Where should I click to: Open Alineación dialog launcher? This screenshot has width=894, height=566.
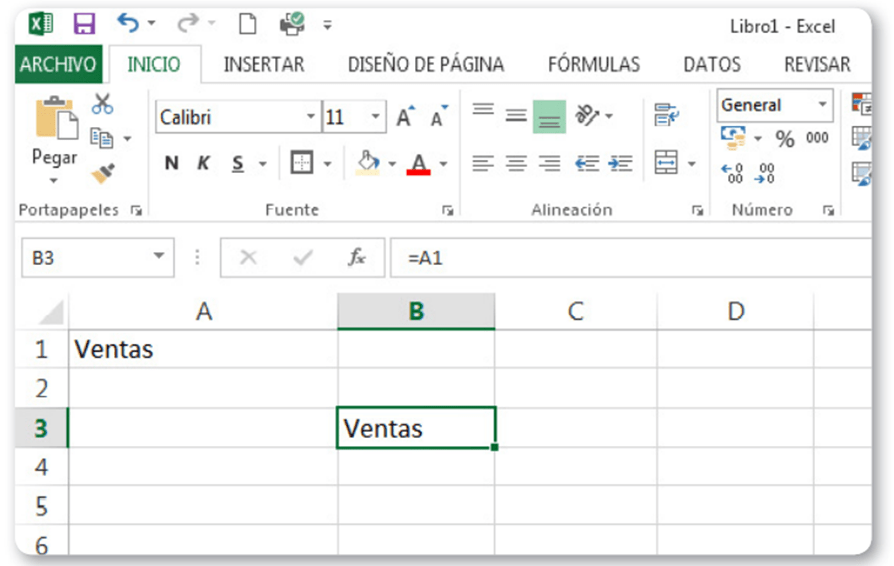click(x=697, y=211)
